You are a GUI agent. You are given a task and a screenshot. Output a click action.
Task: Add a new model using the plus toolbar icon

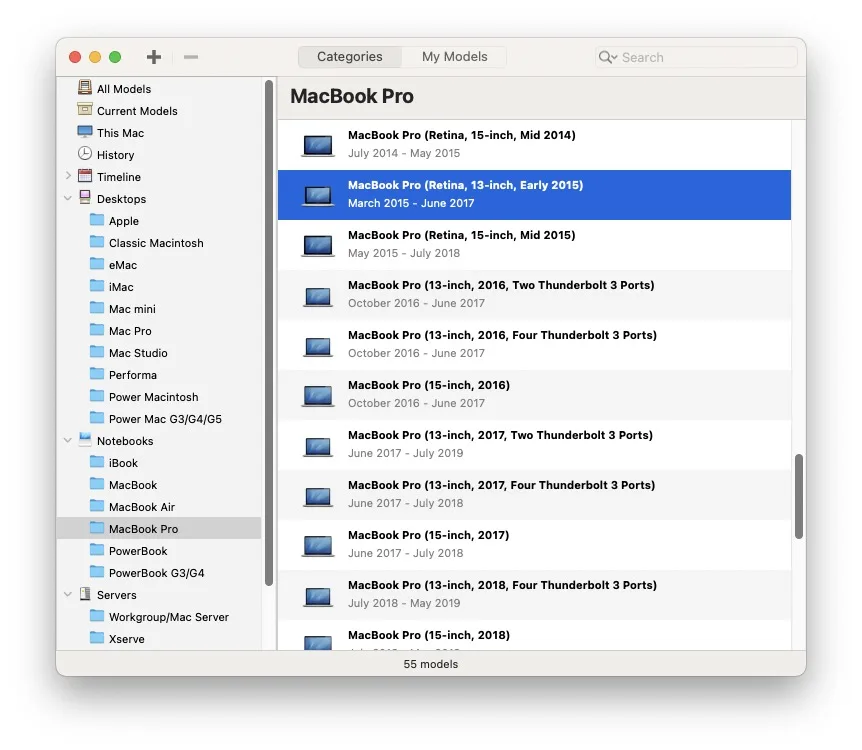pos(153,57)
